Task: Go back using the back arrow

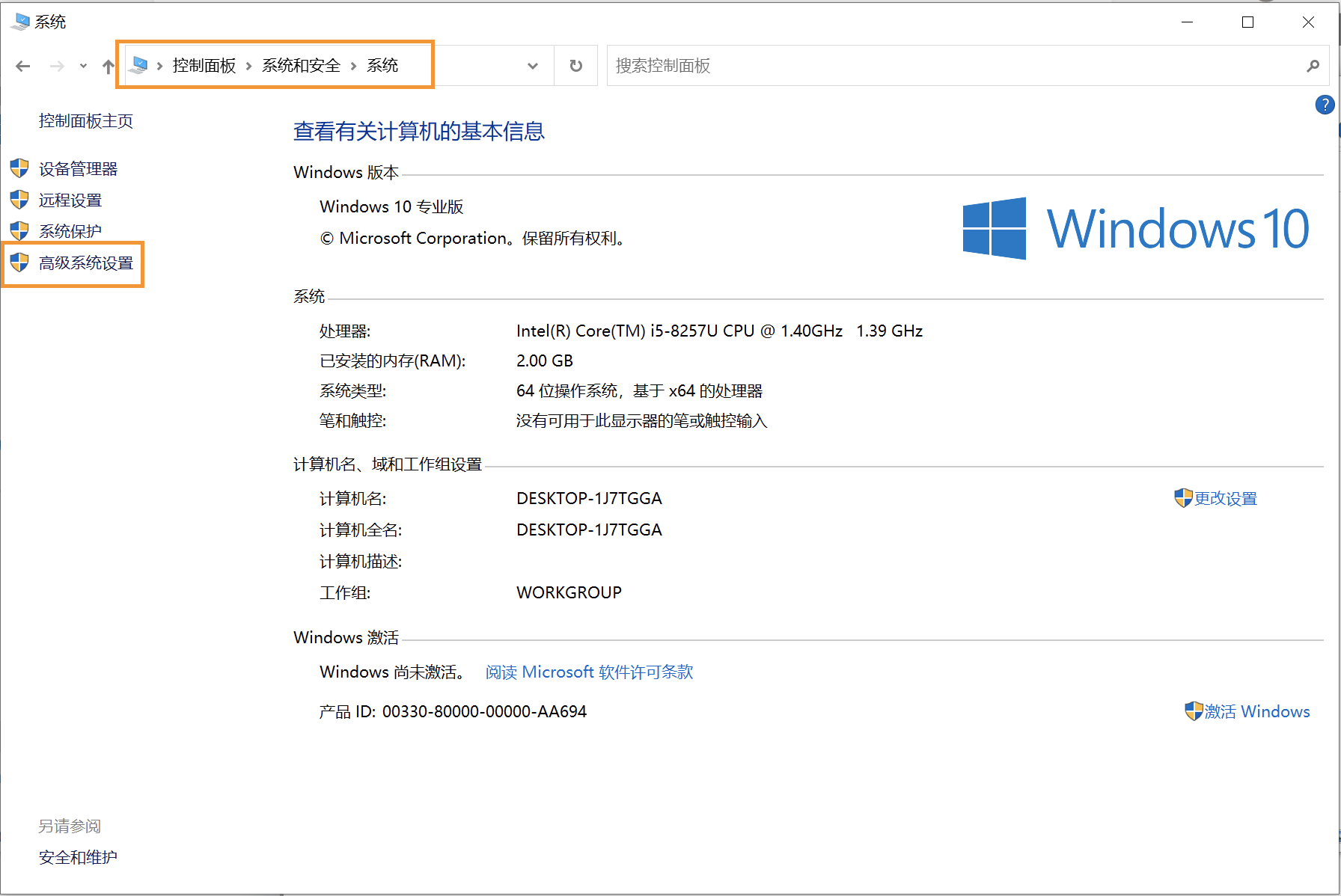Action: 23,66
